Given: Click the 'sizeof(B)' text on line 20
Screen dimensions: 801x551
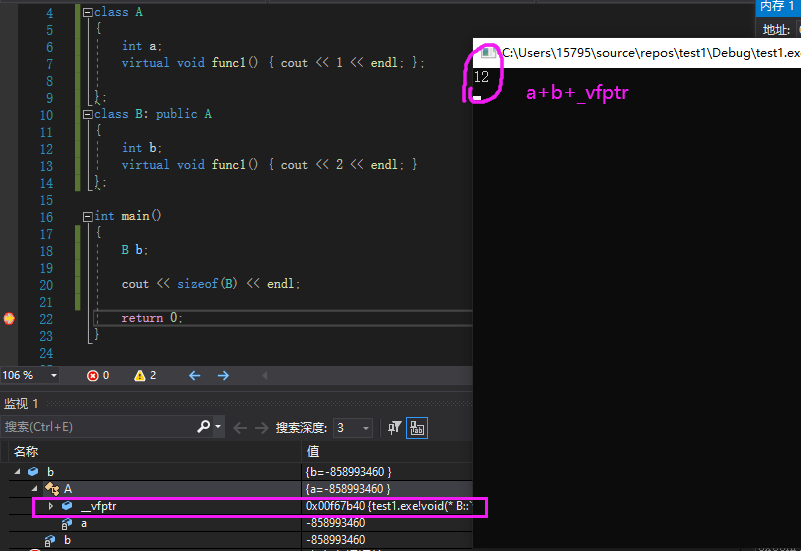Looking at the screenshot, I should [x=207, y=284].
